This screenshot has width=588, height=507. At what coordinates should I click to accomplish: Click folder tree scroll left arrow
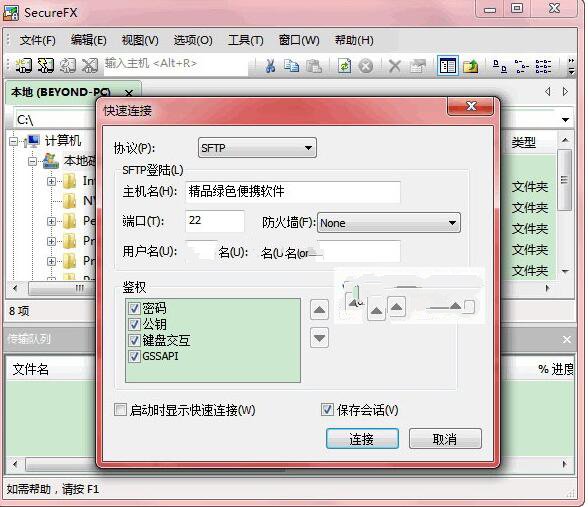[x=15, y=288]
